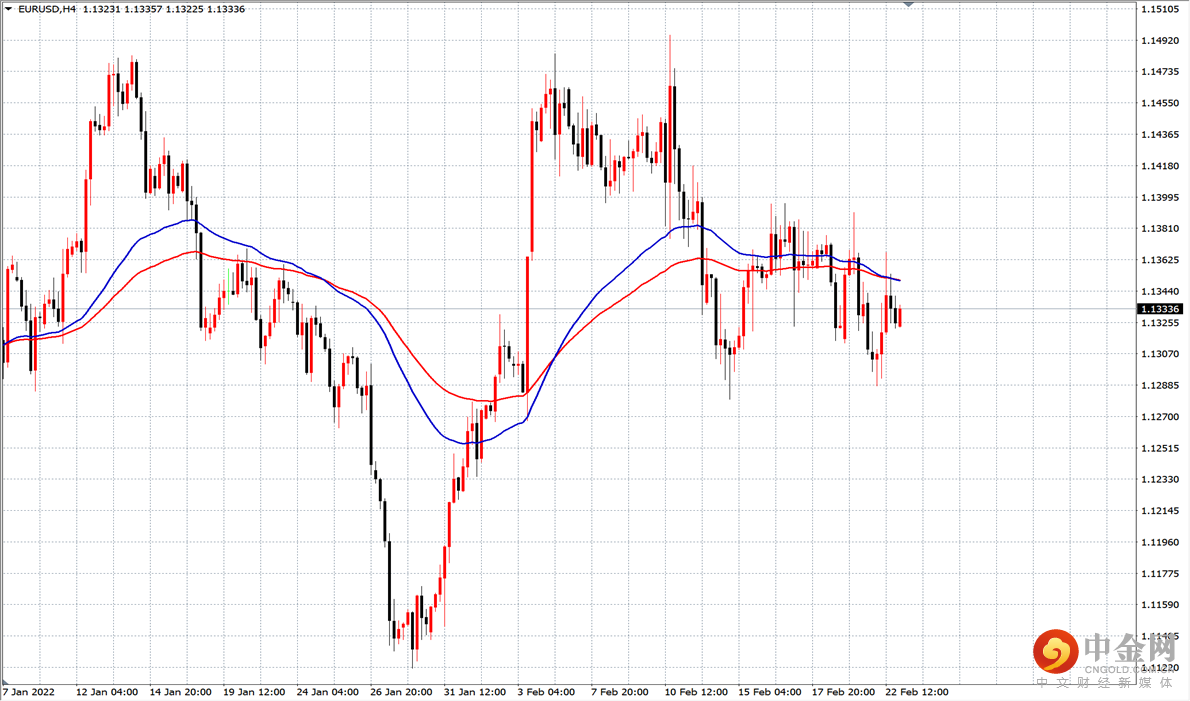Click the 1.14180 price axis label
This screenshot has width=1190, height=701.
[x=1160, y=166]
